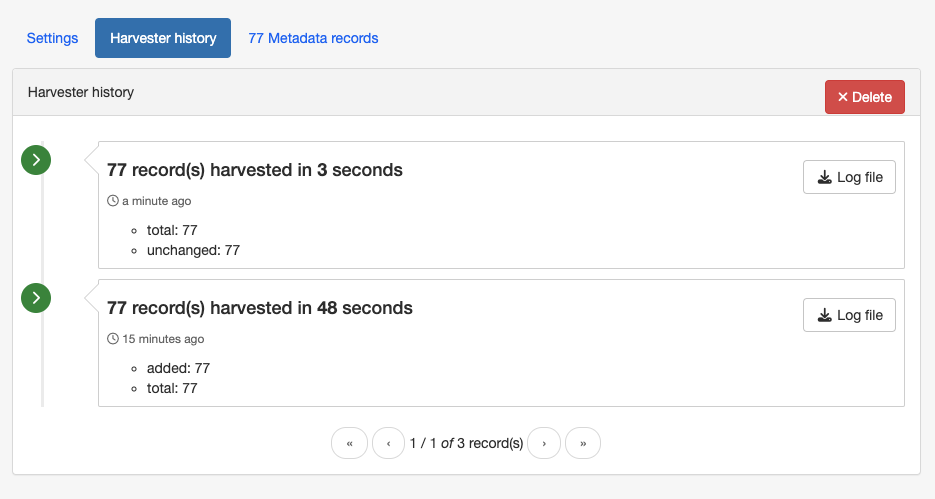The image size is (935, 499).
Task: Go to first page of records
Action: (x=349, y=443)
